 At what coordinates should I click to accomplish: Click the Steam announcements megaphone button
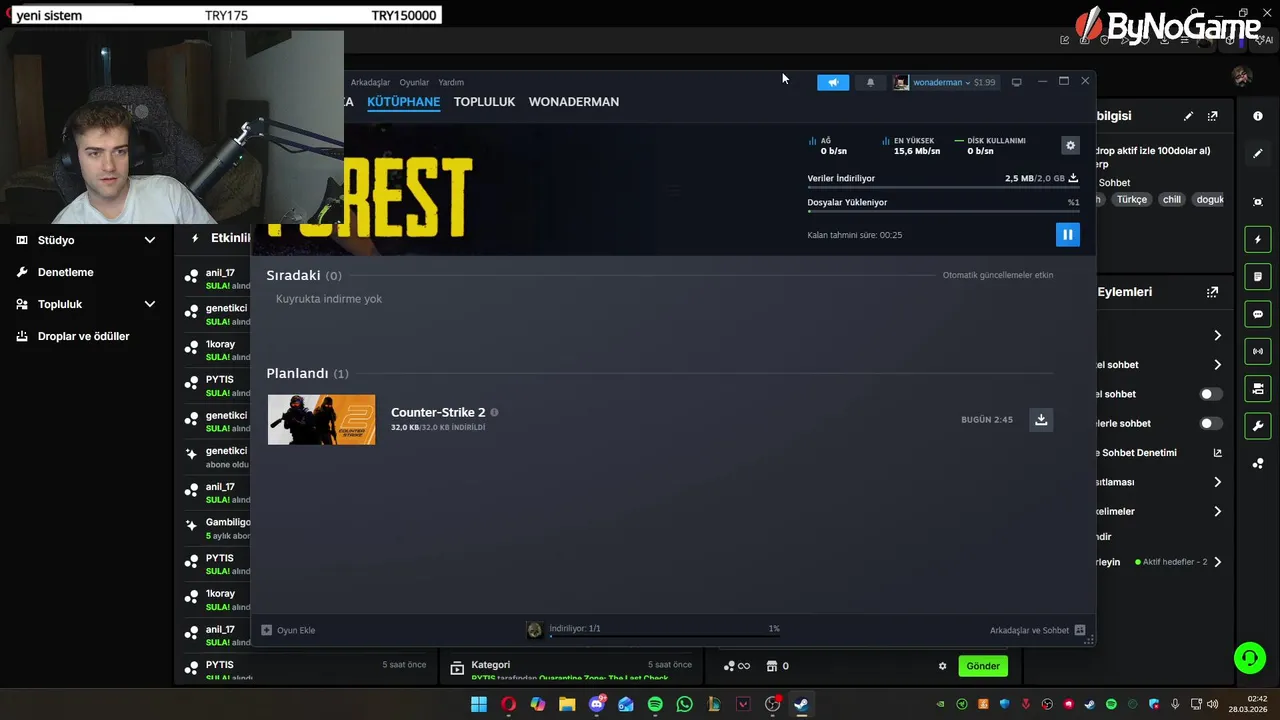[833, 82]
